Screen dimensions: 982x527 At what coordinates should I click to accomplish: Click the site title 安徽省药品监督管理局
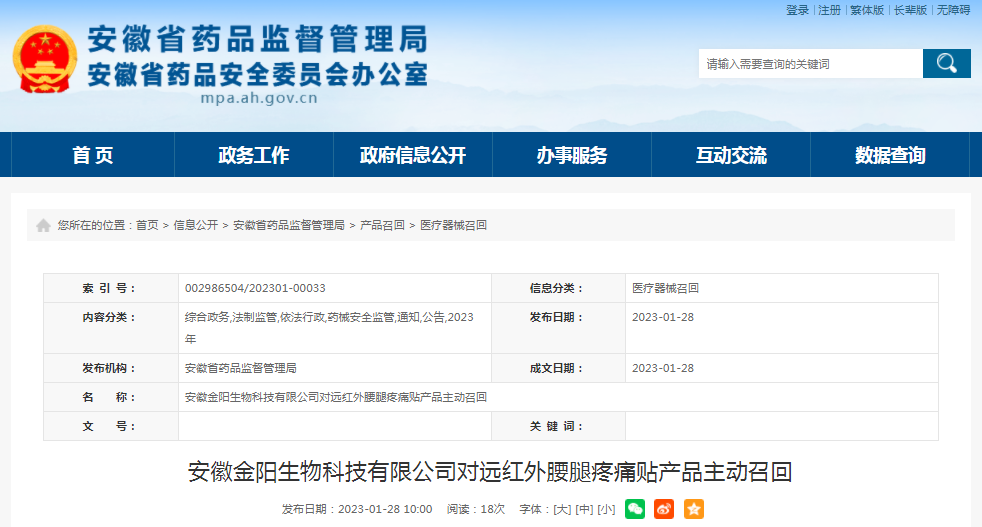(257, 39)
